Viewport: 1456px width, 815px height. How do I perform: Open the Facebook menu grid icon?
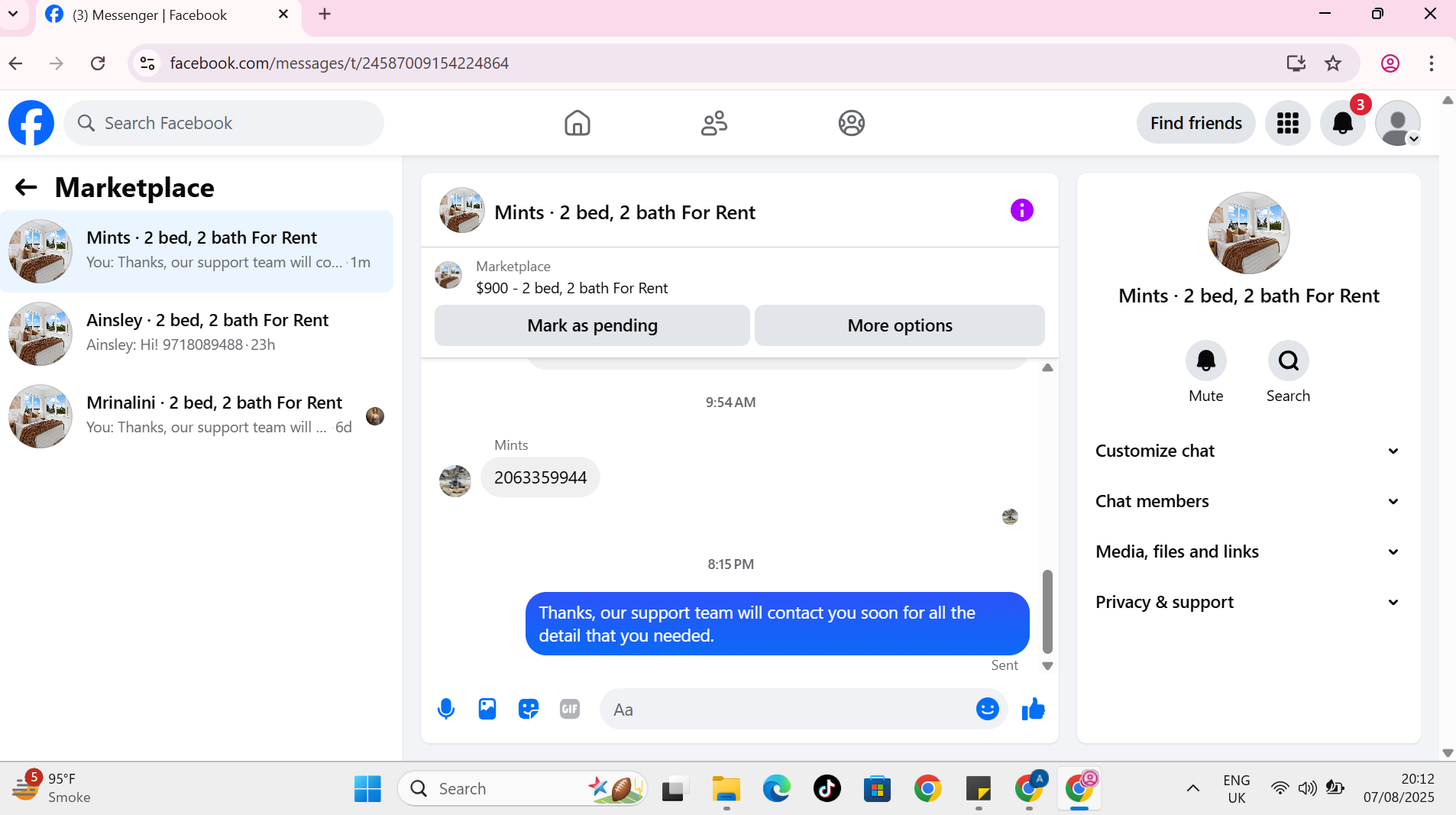1288,123
